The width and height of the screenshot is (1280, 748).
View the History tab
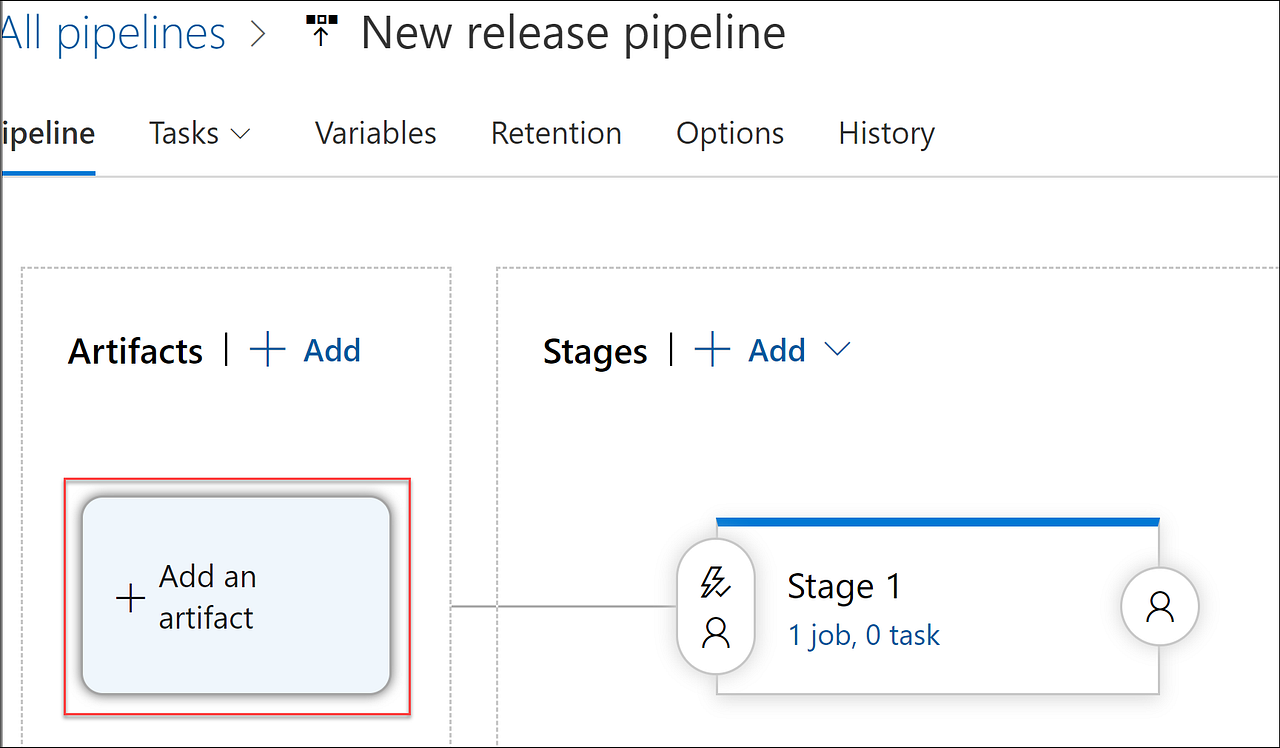(886, 134)
